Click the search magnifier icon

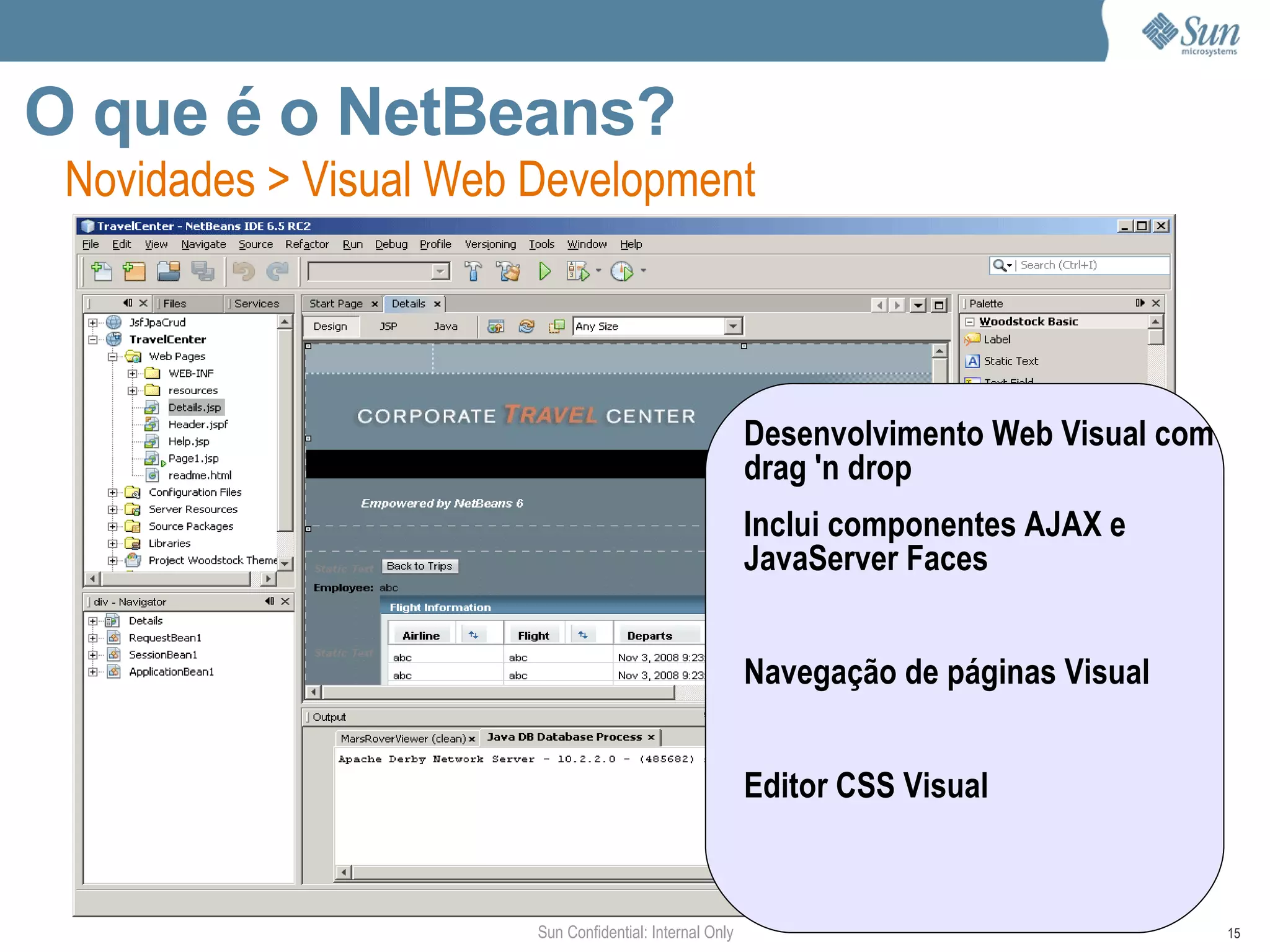[x=999, y=265]
